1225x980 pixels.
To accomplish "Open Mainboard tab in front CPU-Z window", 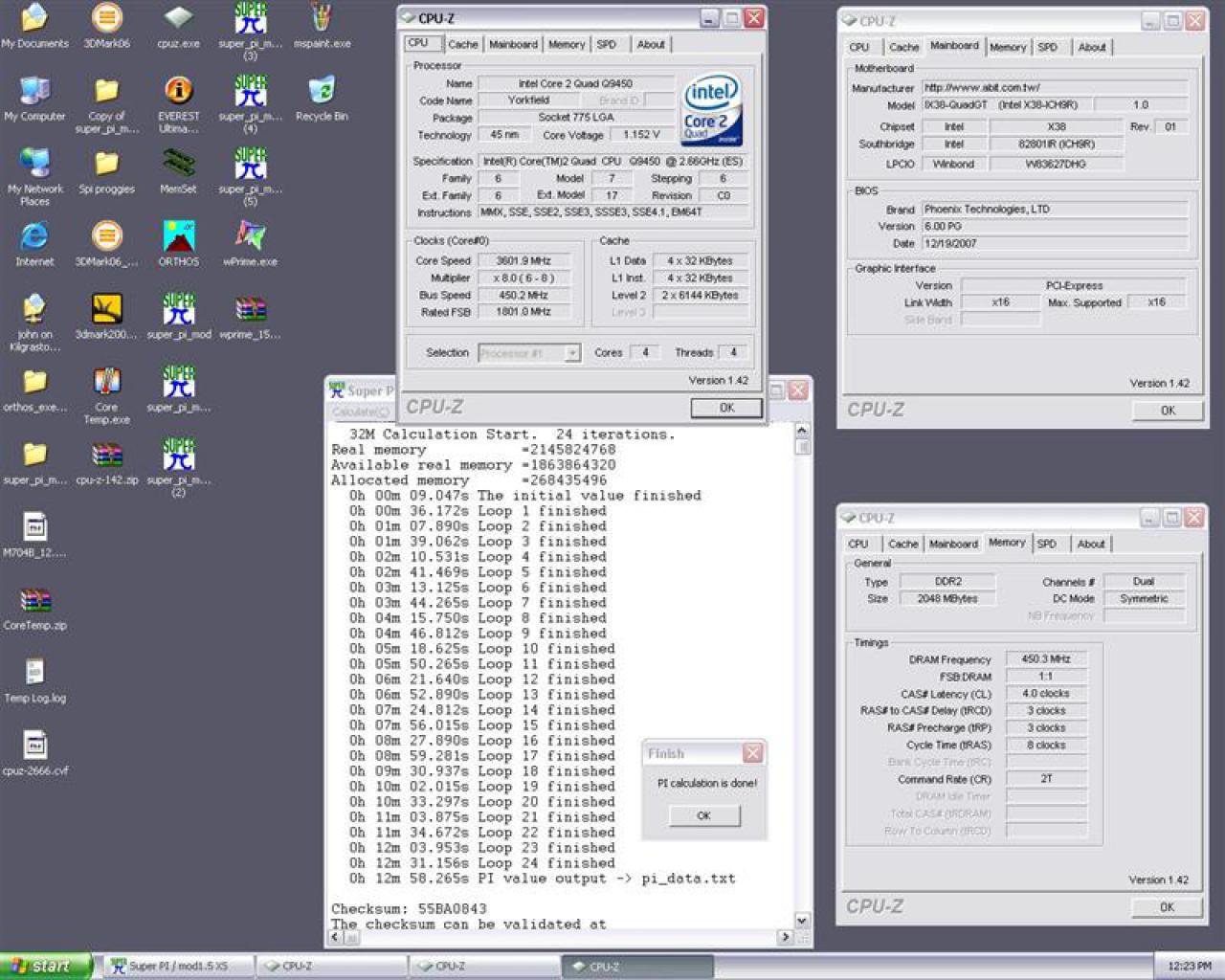I will pyautogui.click(x=513, y=44).
